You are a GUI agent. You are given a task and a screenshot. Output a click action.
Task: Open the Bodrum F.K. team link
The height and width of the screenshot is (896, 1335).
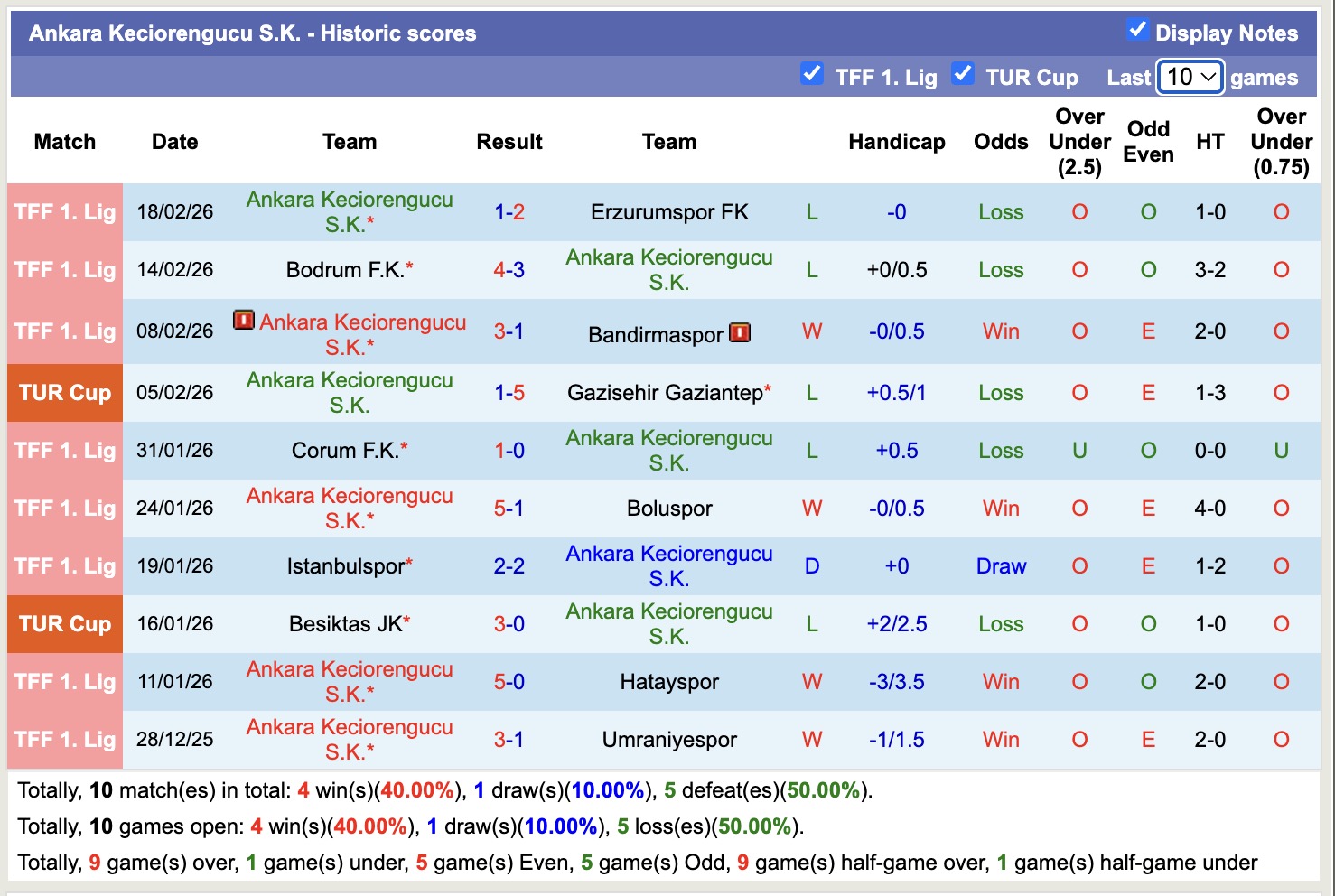coord(348,269)
